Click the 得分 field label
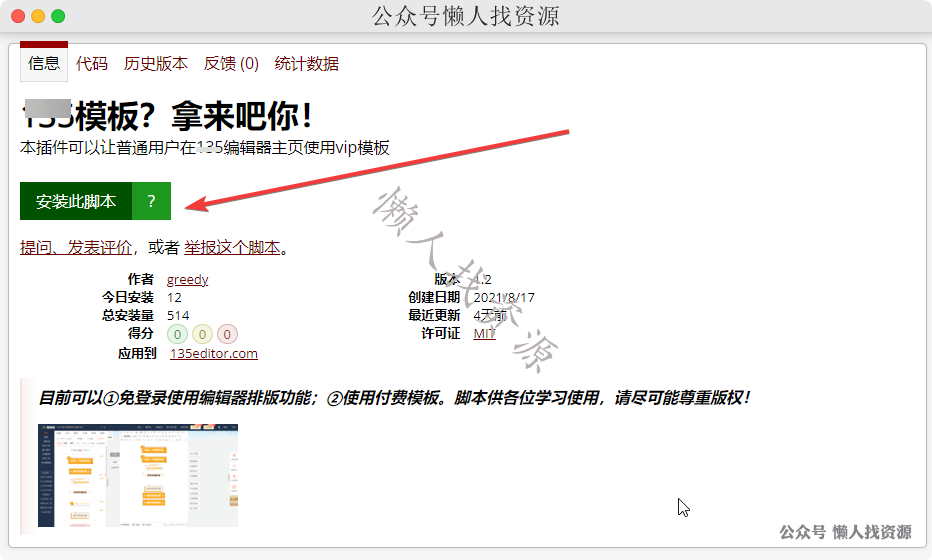Image resolution: width=932 pixels, height=560 pixels. (141, 334)
